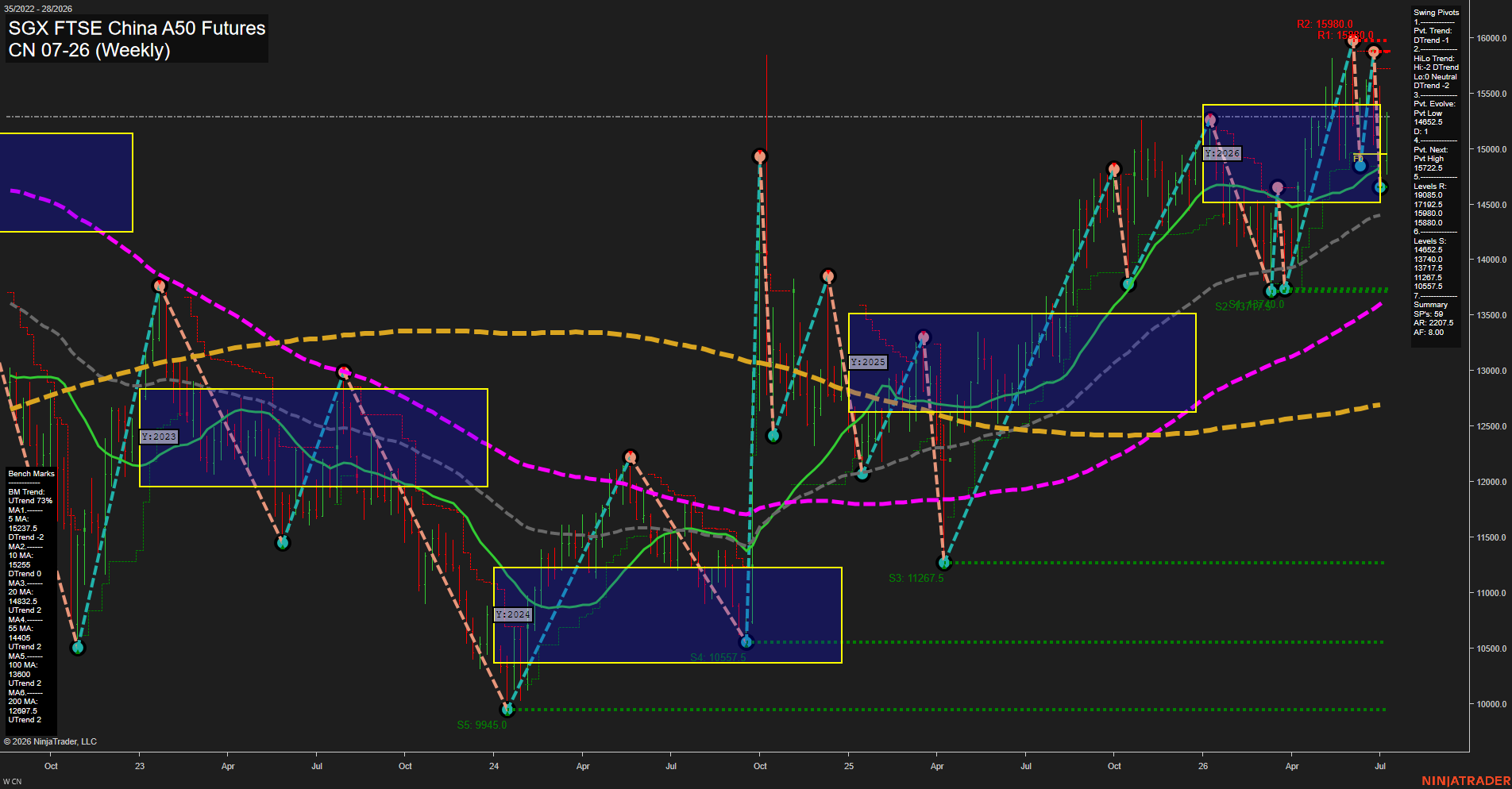This screenshot has width=1512, height=789.
Task: Select the pivot high marker atop the Oct 2024 spike
Action: click(760, 156)
